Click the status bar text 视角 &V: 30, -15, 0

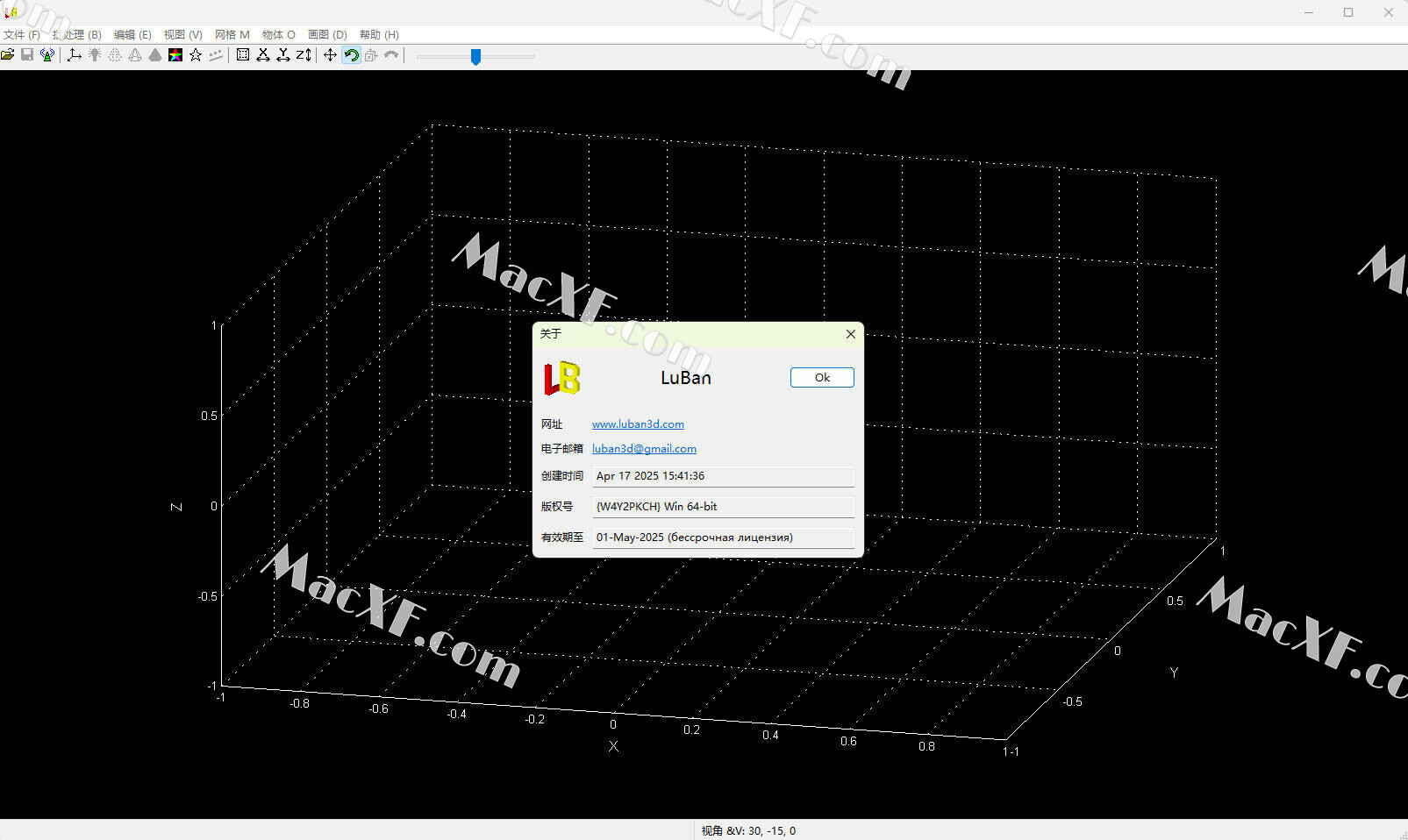pos(748,831)
